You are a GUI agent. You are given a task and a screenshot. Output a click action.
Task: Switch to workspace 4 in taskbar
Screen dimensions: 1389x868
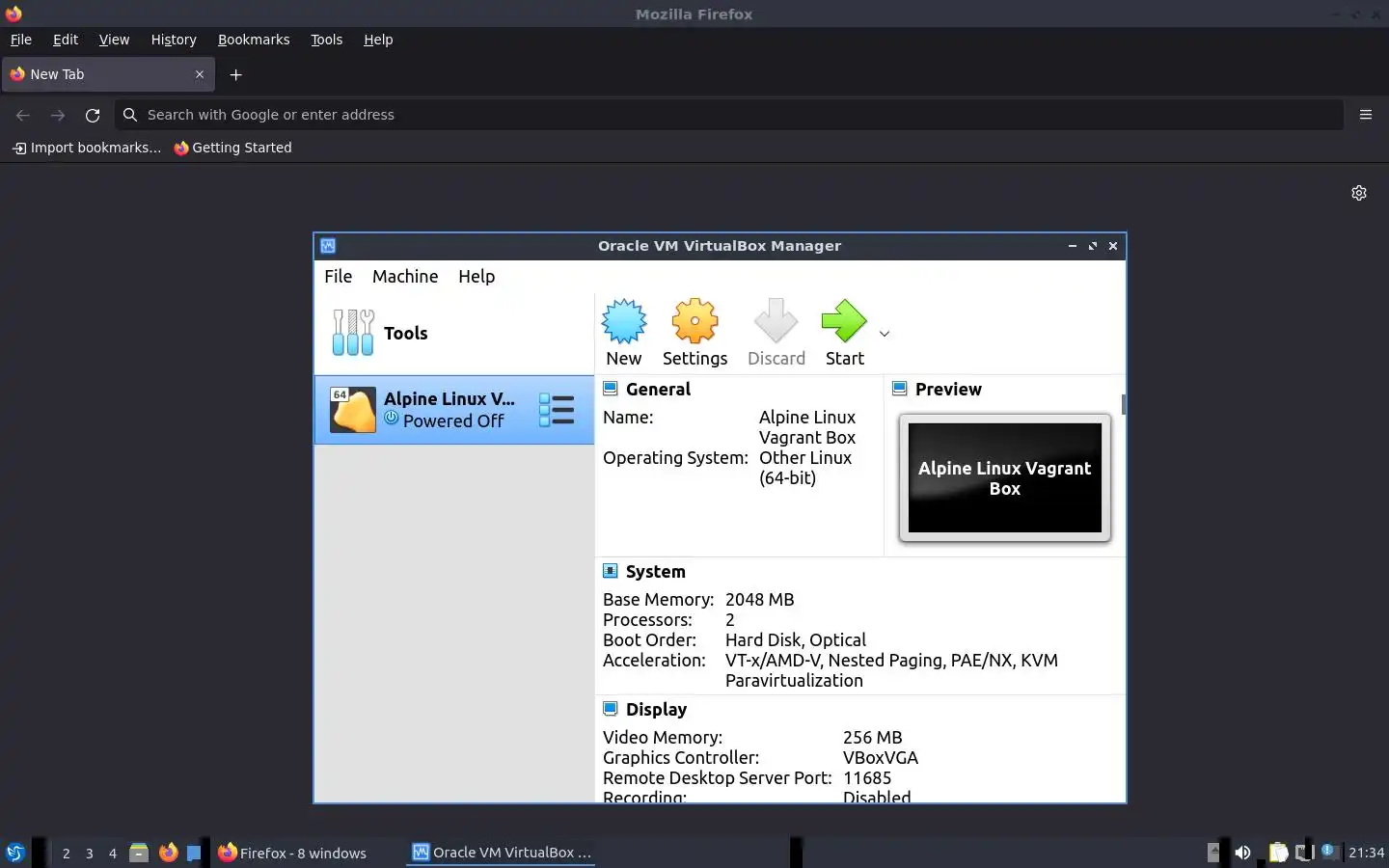(x=113, y=853)
